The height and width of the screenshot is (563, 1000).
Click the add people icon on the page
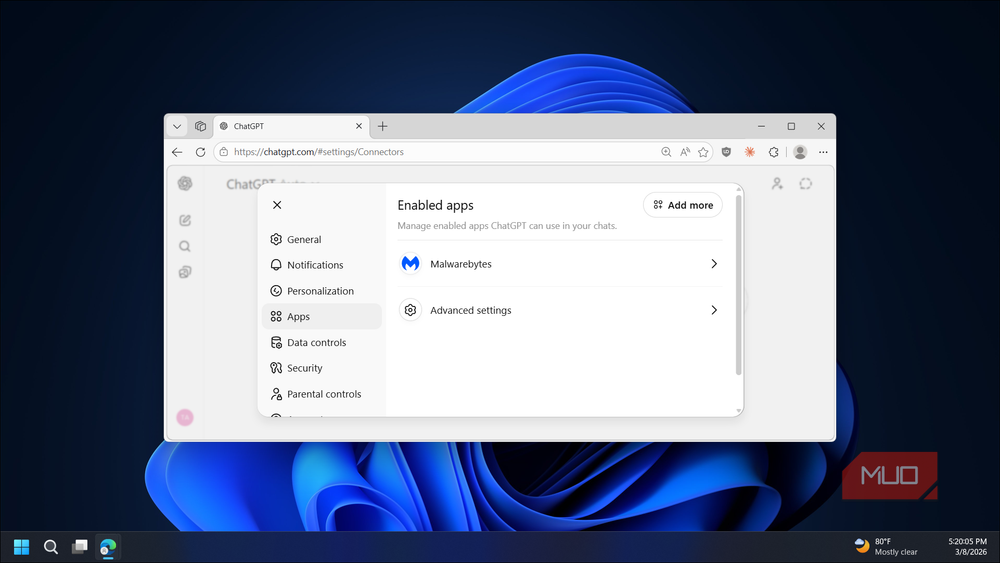(x=777, y=184)
